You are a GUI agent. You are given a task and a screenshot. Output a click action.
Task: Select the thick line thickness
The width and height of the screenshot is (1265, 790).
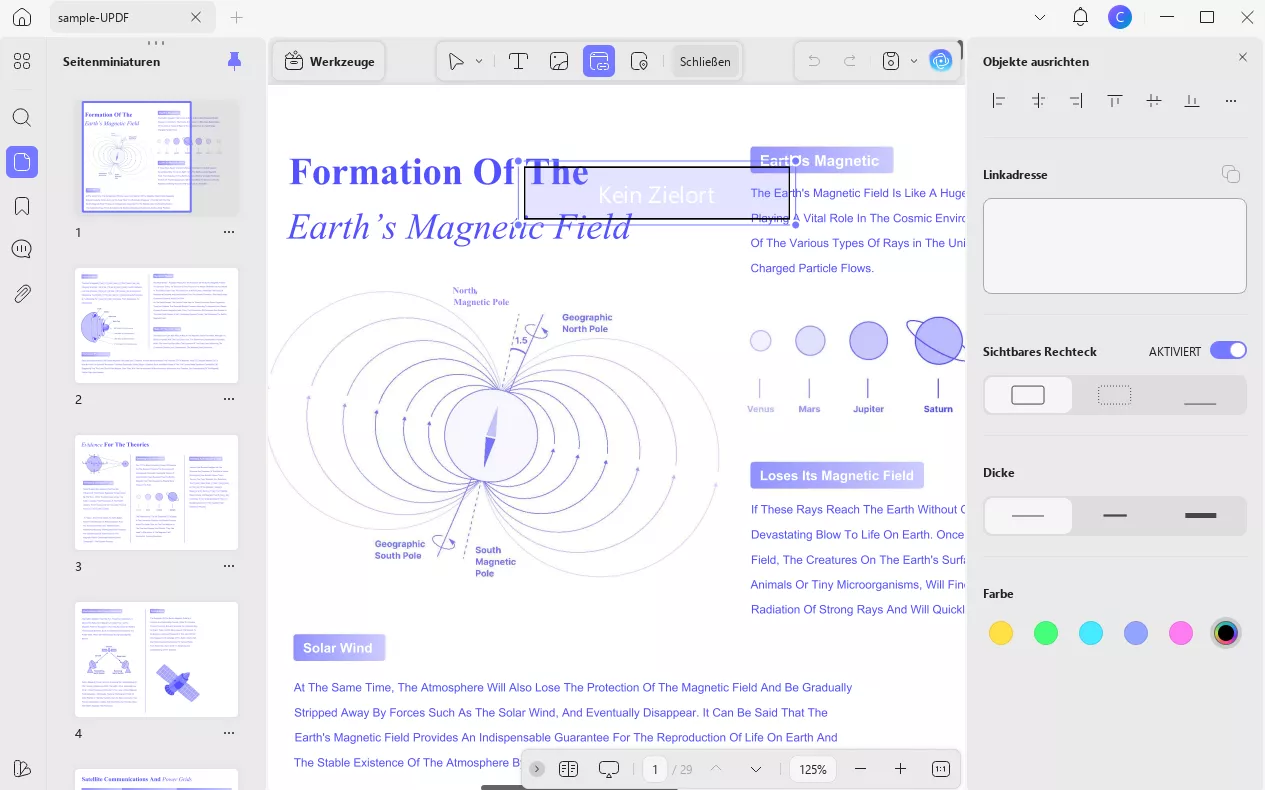[x=1200, y=516]
